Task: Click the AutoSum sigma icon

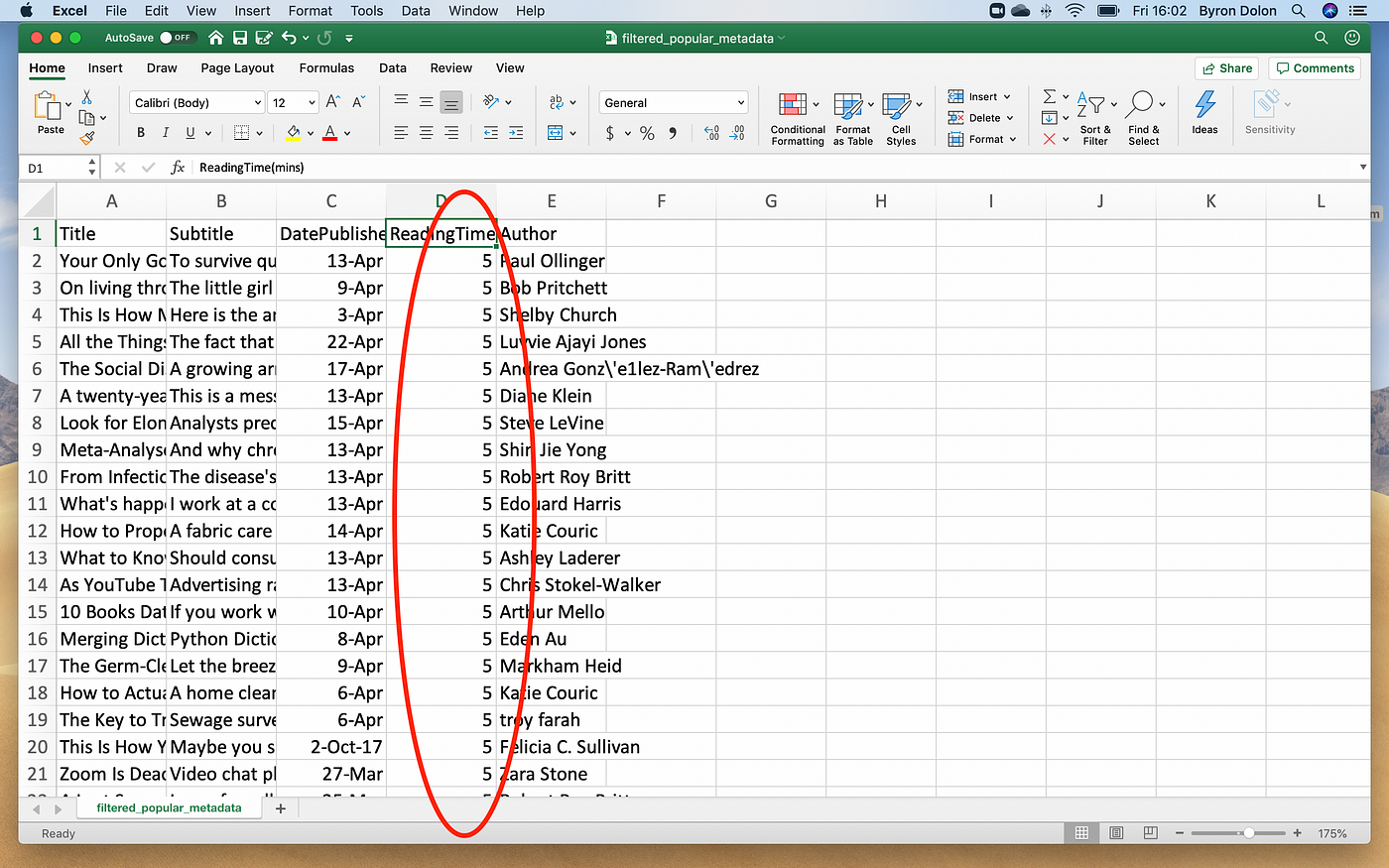Action: [x=1050, y=97]
